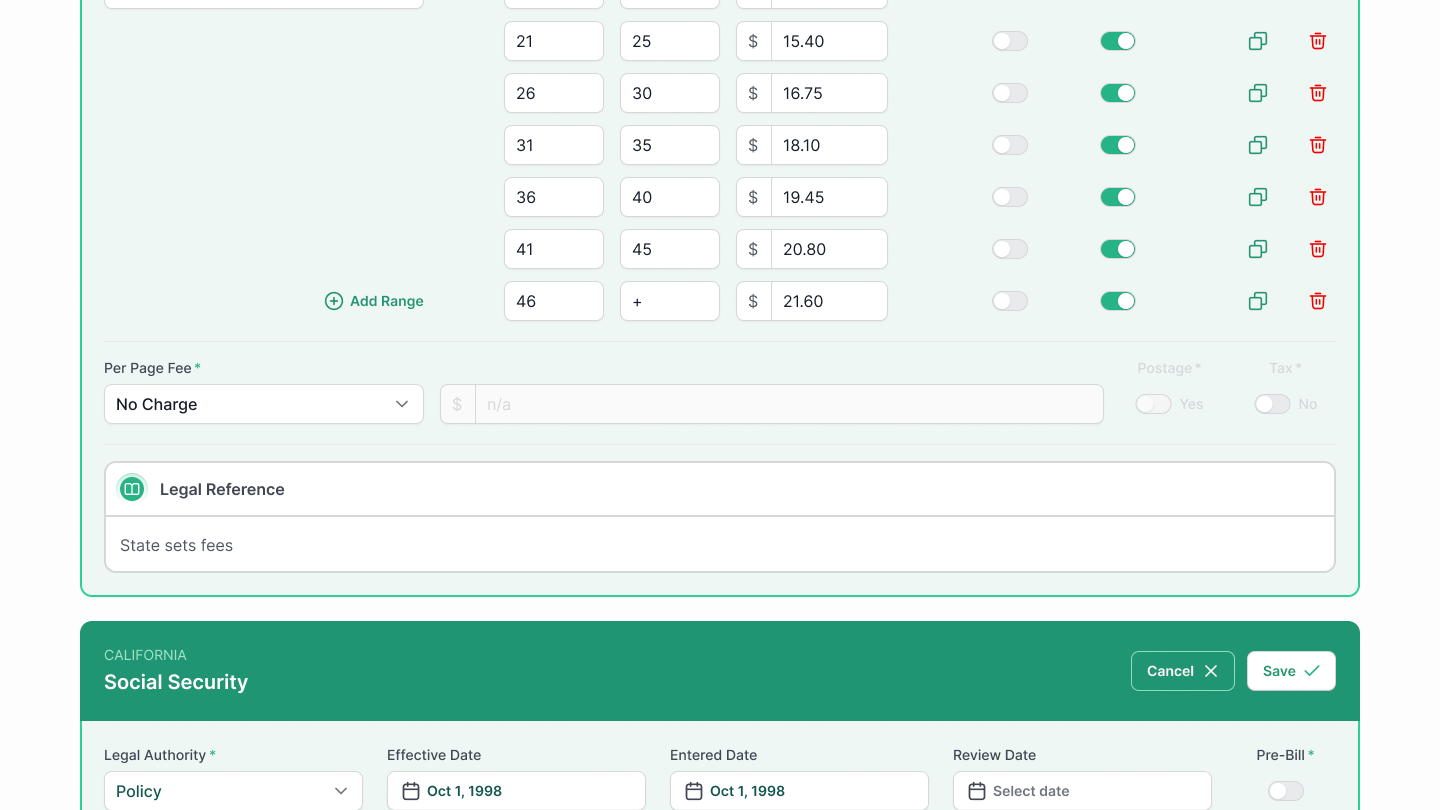Open the Effective Date Oct 1, 1998 picker

click(516, 791)
